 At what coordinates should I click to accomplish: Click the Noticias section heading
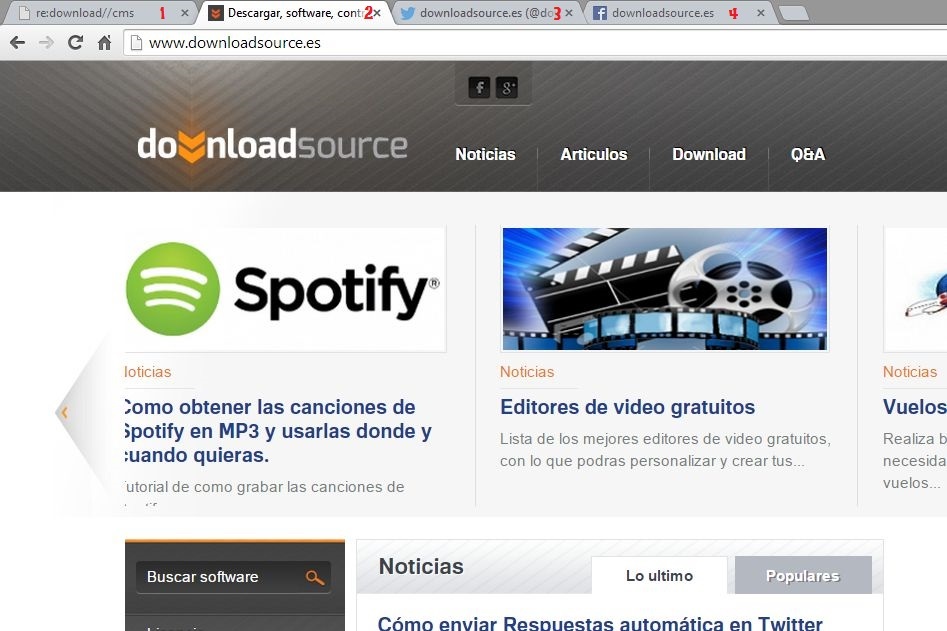coord(421,566)
